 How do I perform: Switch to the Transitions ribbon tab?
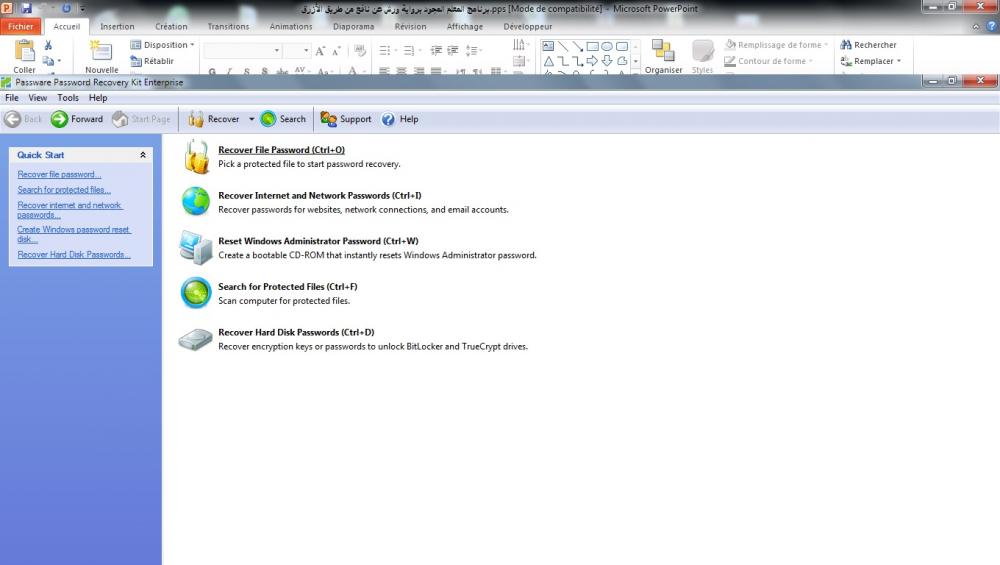tap(228, 27)
